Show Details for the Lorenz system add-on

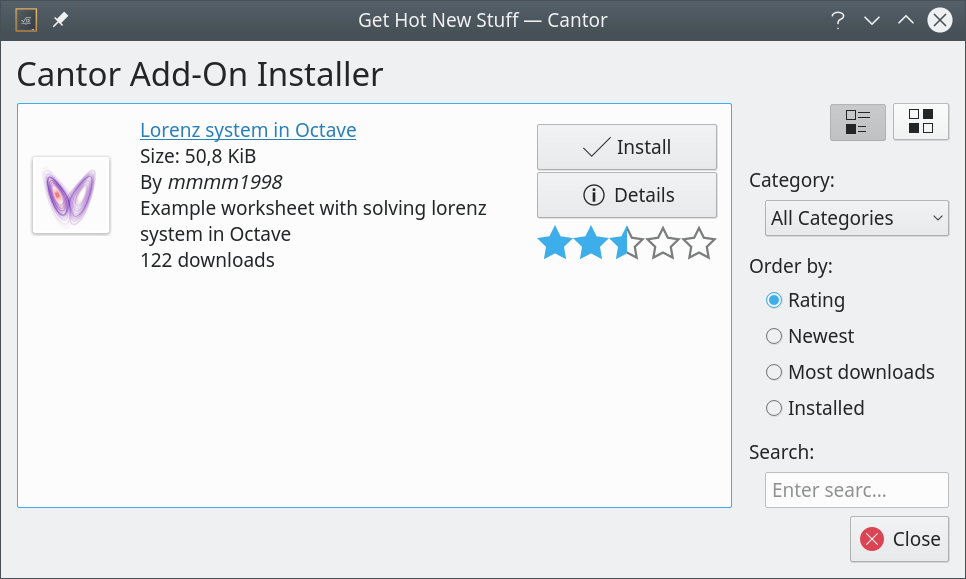pyautogui.click(x=627, y=195)
